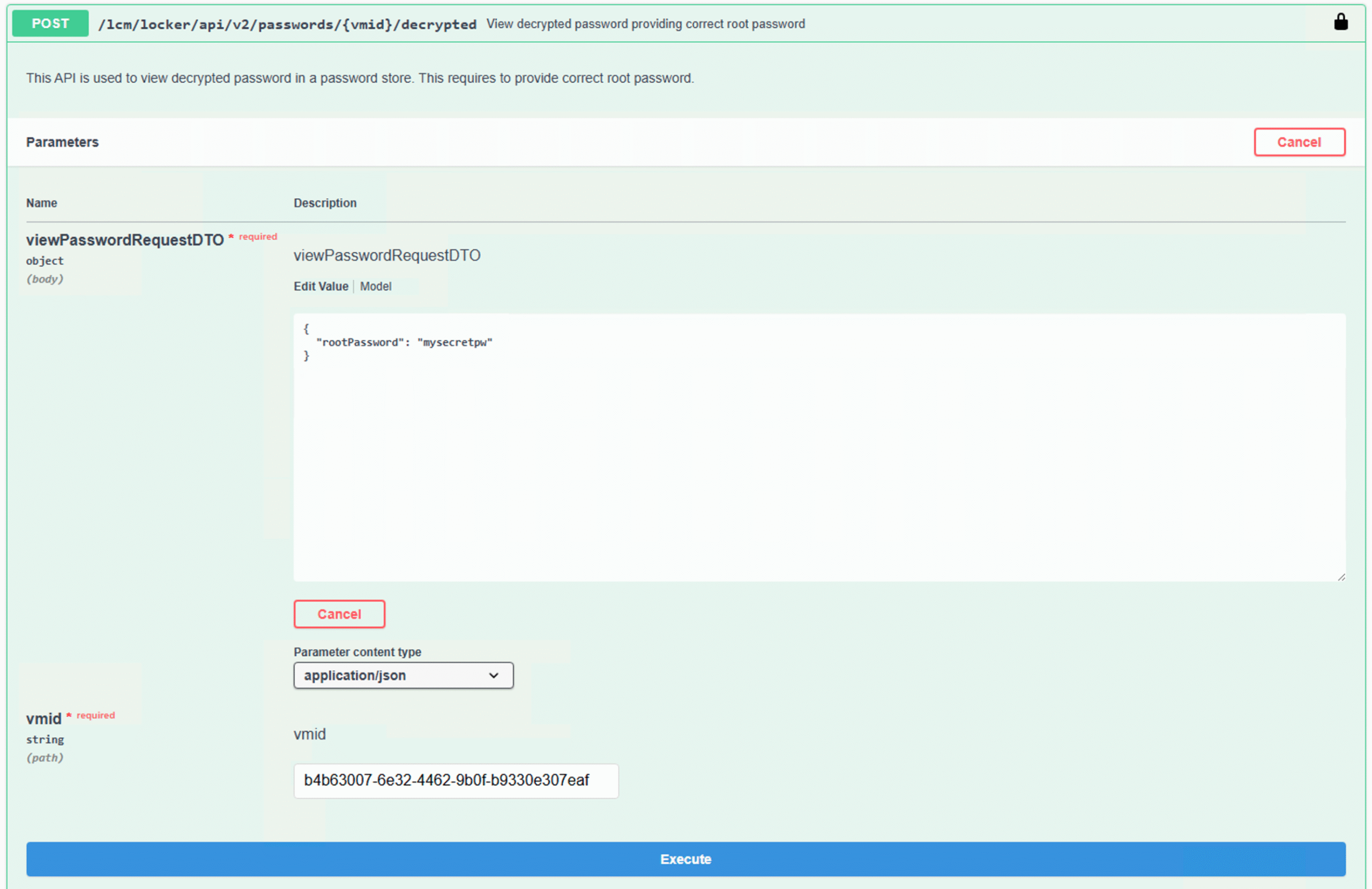Click the rootPassword line in JSON body
The height and width of the screenshot is (889, 1372).
[x=404, y=343]
